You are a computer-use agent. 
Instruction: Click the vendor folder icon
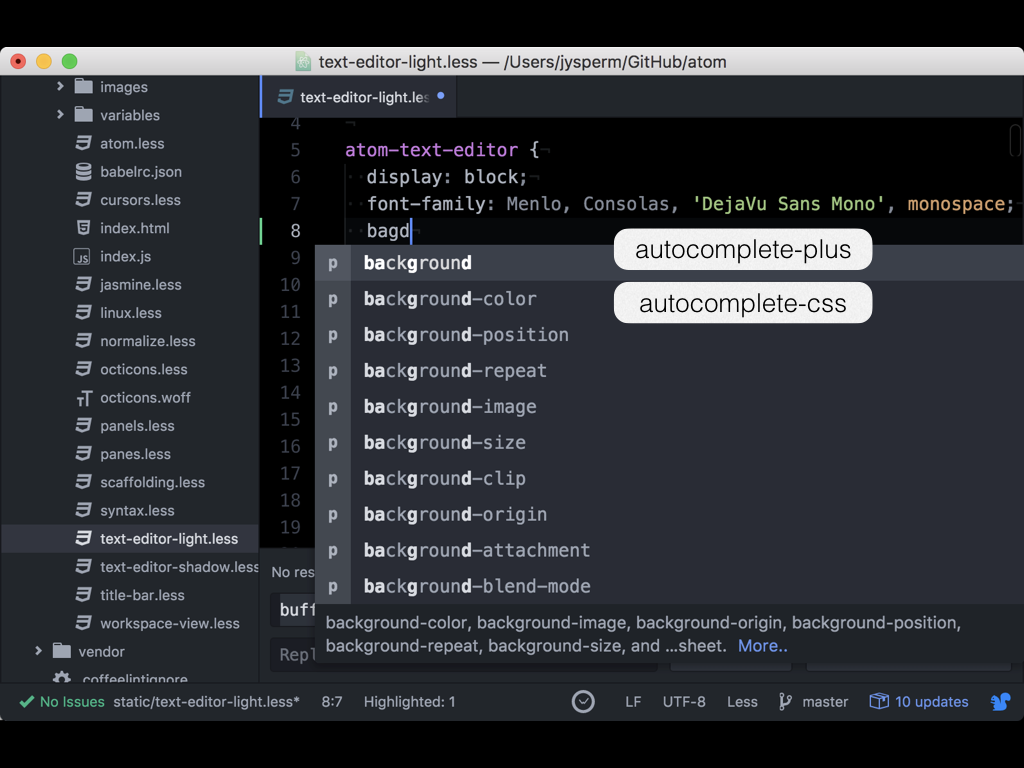(62, 651)
